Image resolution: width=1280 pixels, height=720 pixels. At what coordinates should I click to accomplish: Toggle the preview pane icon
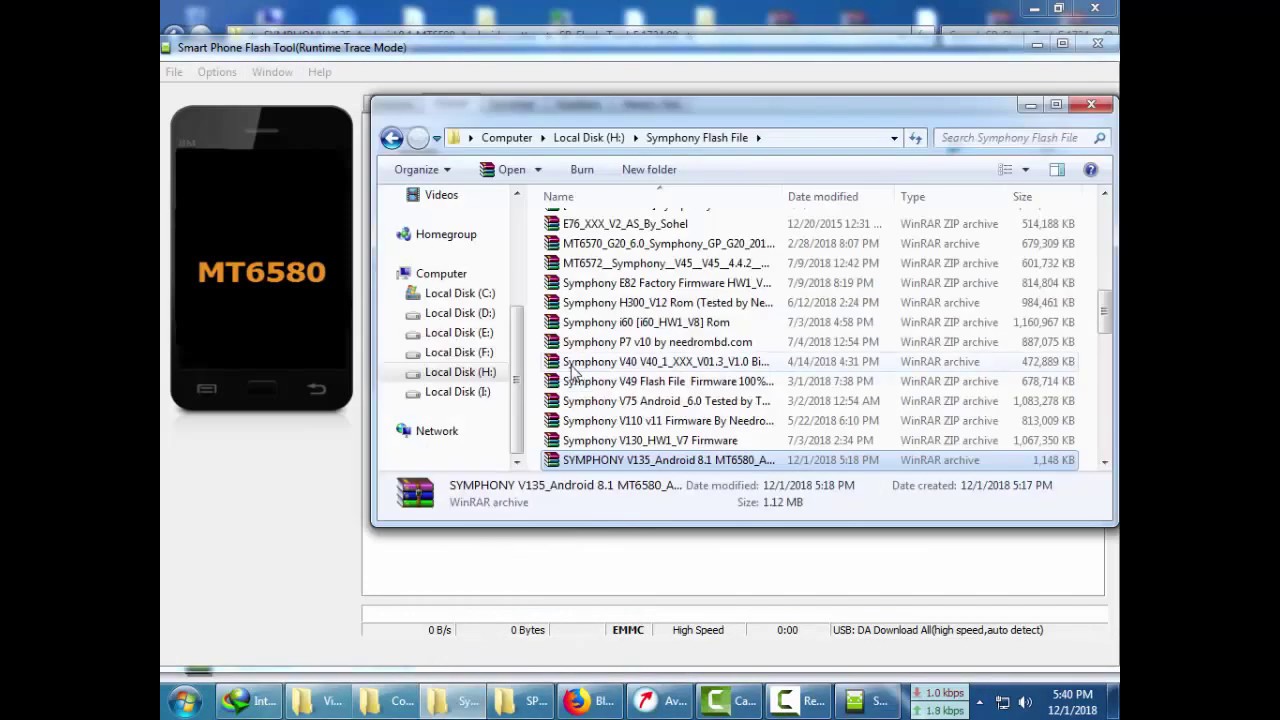click(x=1057, y=170)
